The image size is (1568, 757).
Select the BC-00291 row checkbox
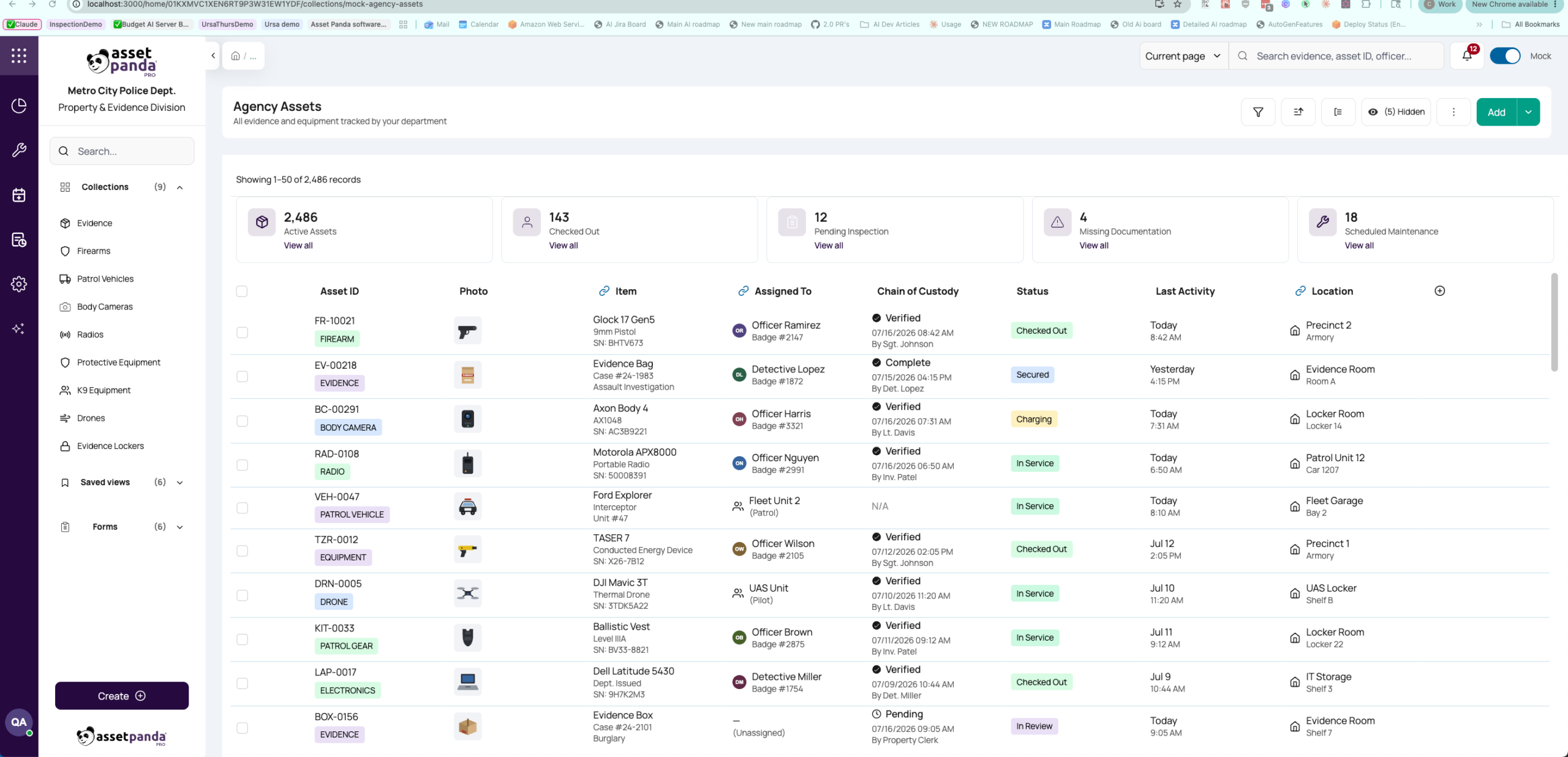point(242,421)
